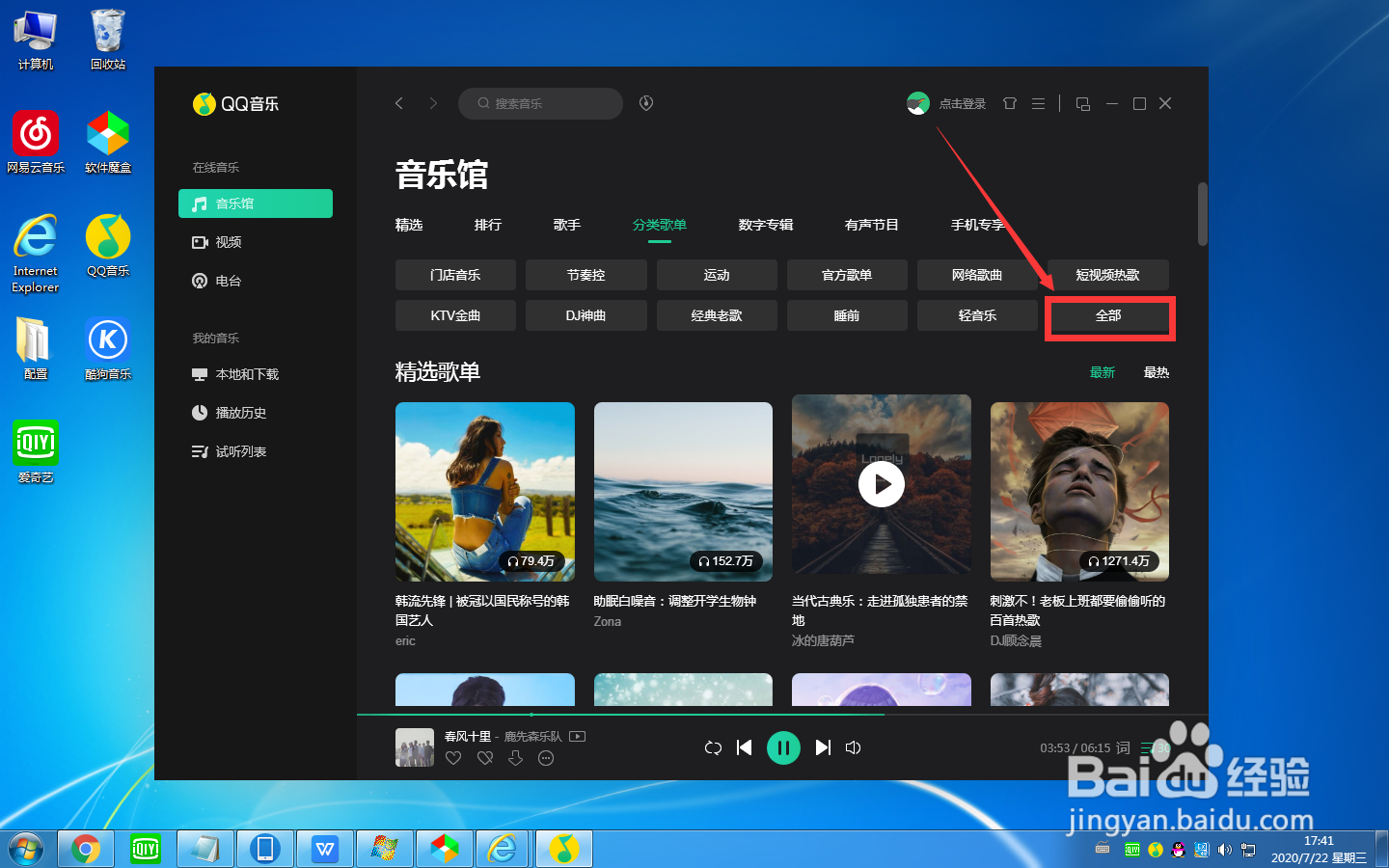Sort playlists by 最热
Viewport: 1389px width, 868px height.
pos(1156,371)
